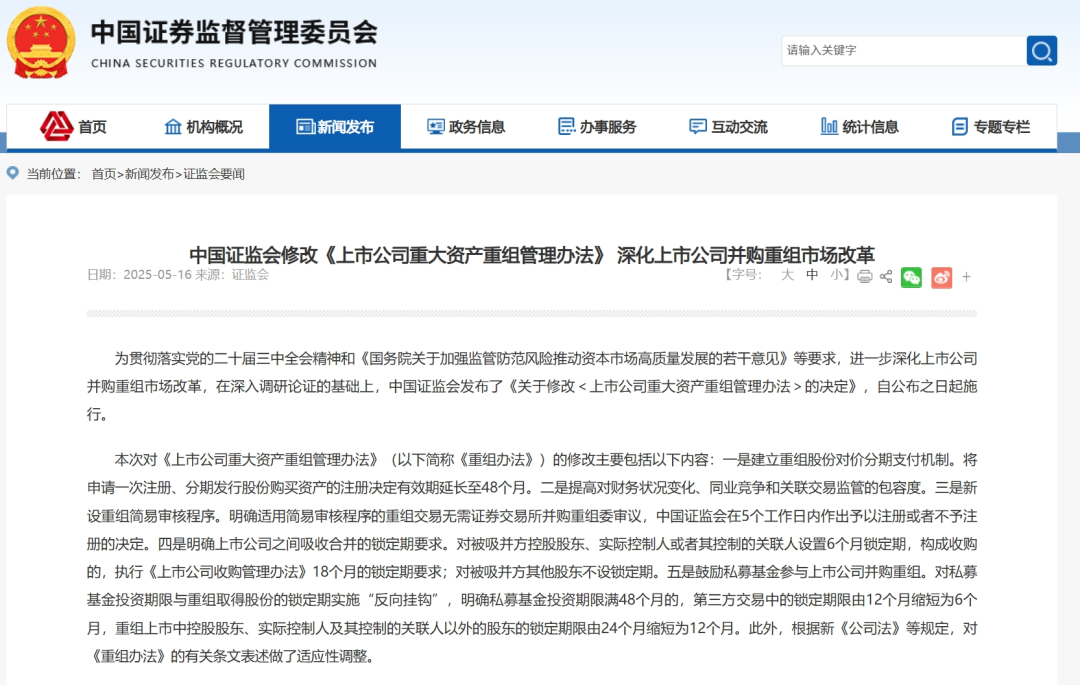The height and width of the screenshot is (685, 1080).
Task: Click the national emblem logo
Action: 41,43
